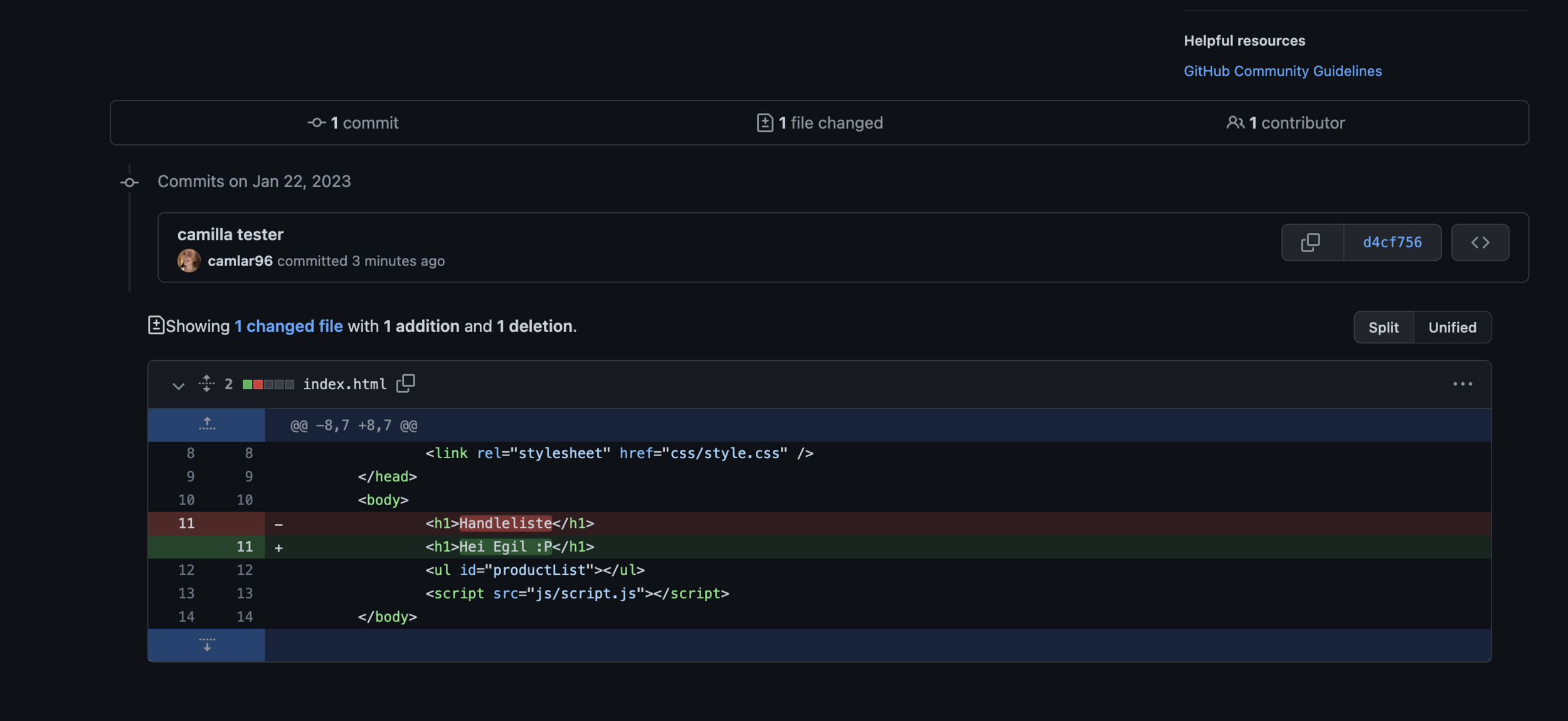Switch diff view to Unified
Screen dimensions: 1568x721
pyautogui.click(x=1452, y=327)
